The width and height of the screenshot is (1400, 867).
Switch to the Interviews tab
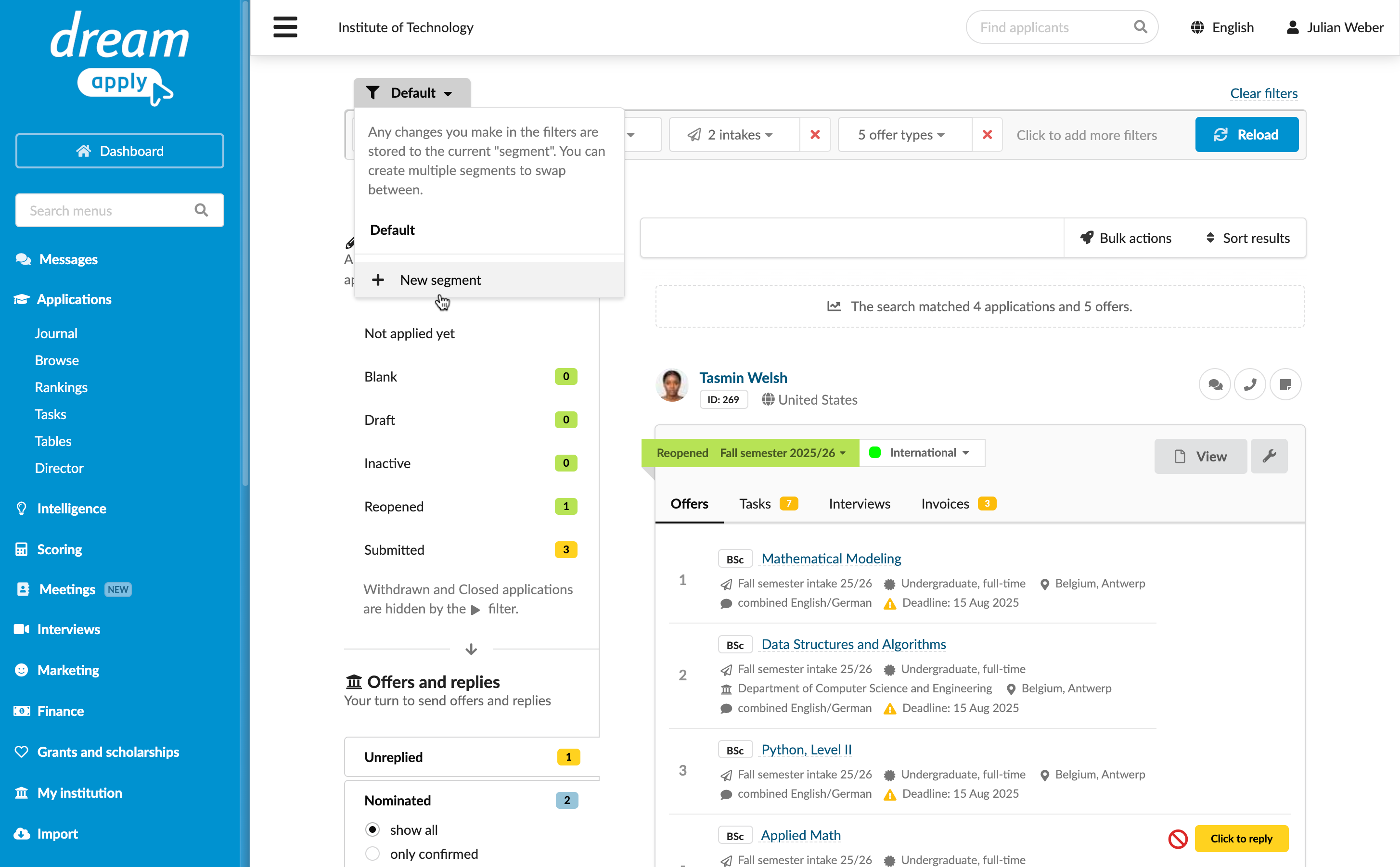tap(859, 503)
